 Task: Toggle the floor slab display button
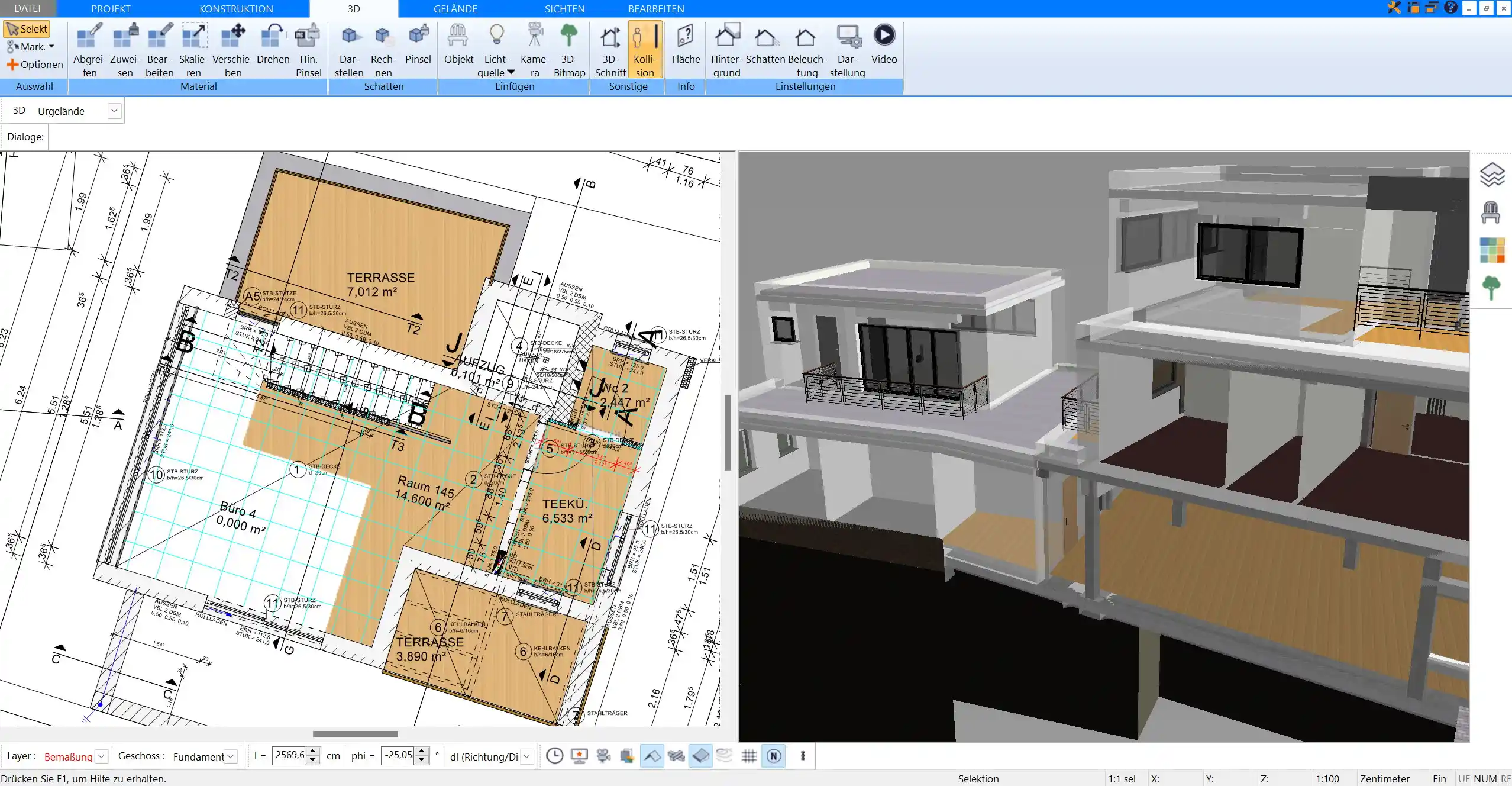click(700, 756)
